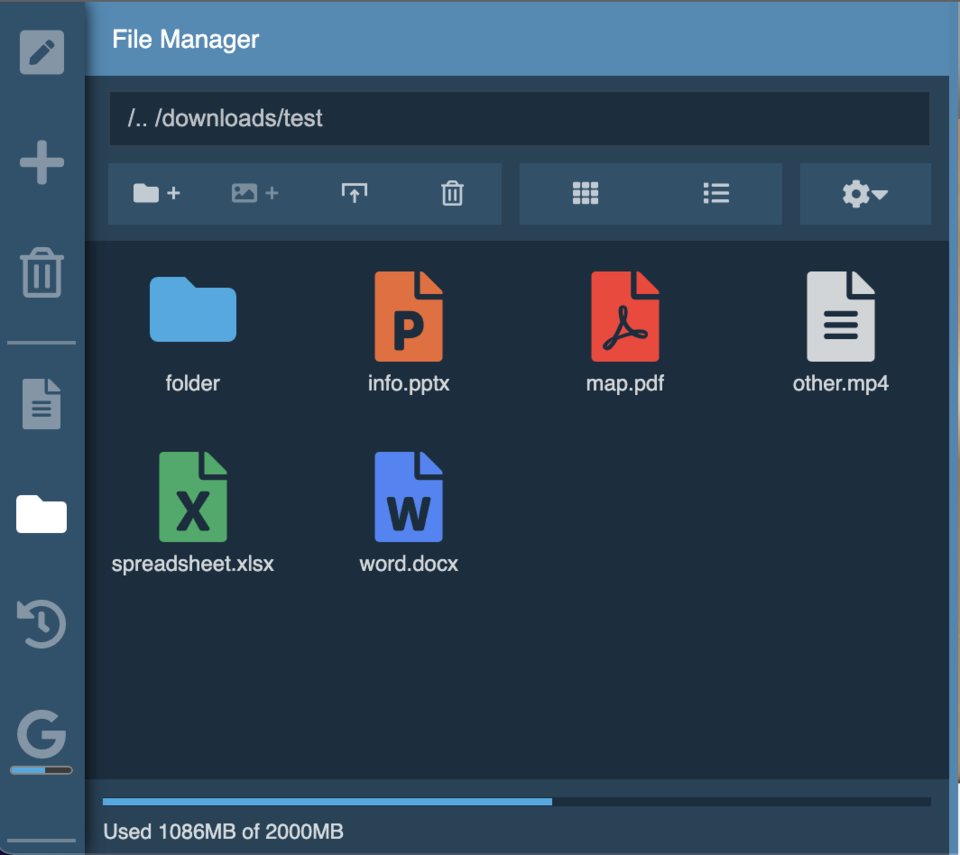Switch to grid view layout
This screenshot has height=855, width=960.
pos(585,193)
